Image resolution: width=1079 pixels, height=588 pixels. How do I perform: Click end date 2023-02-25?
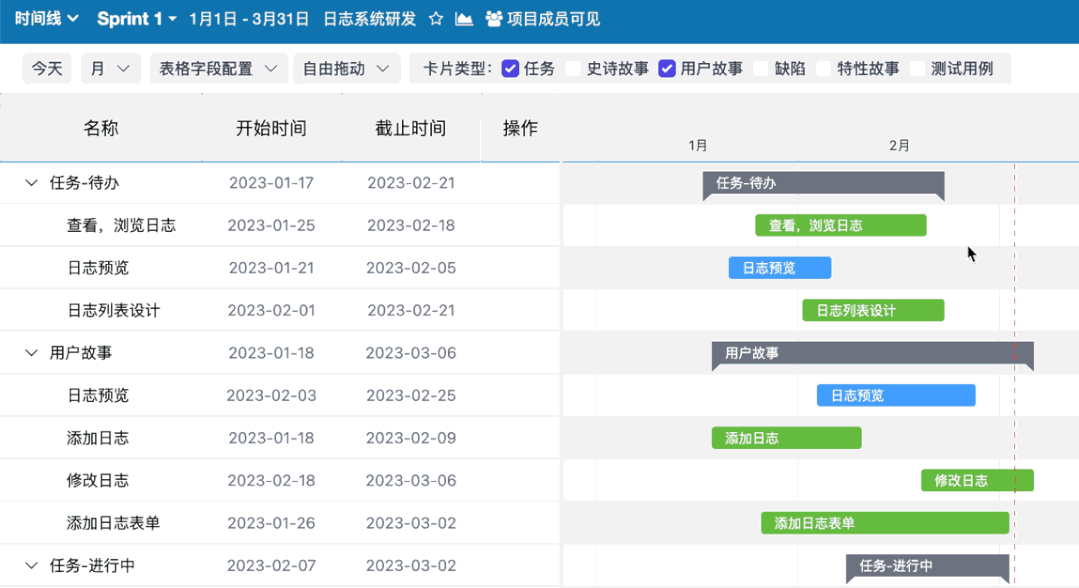pyautogui.click(x=411, y=395)
